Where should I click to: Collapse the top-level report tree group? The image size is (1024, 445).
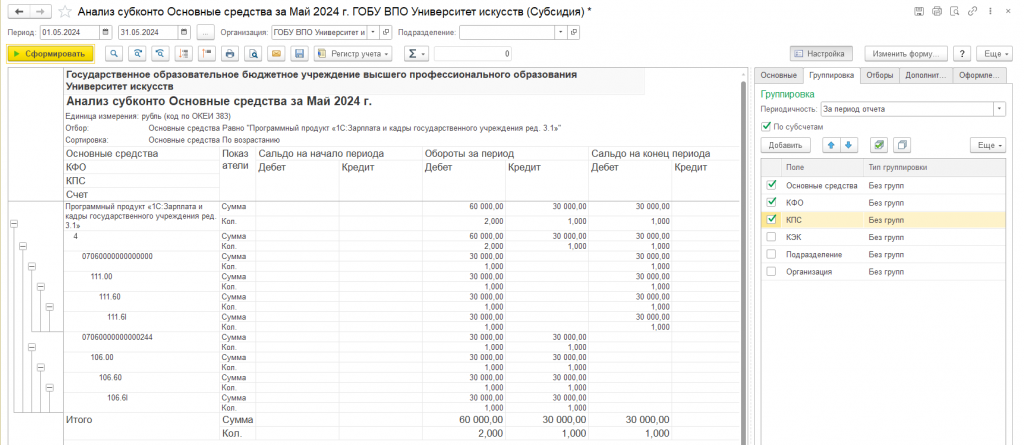tap(13, 223)
